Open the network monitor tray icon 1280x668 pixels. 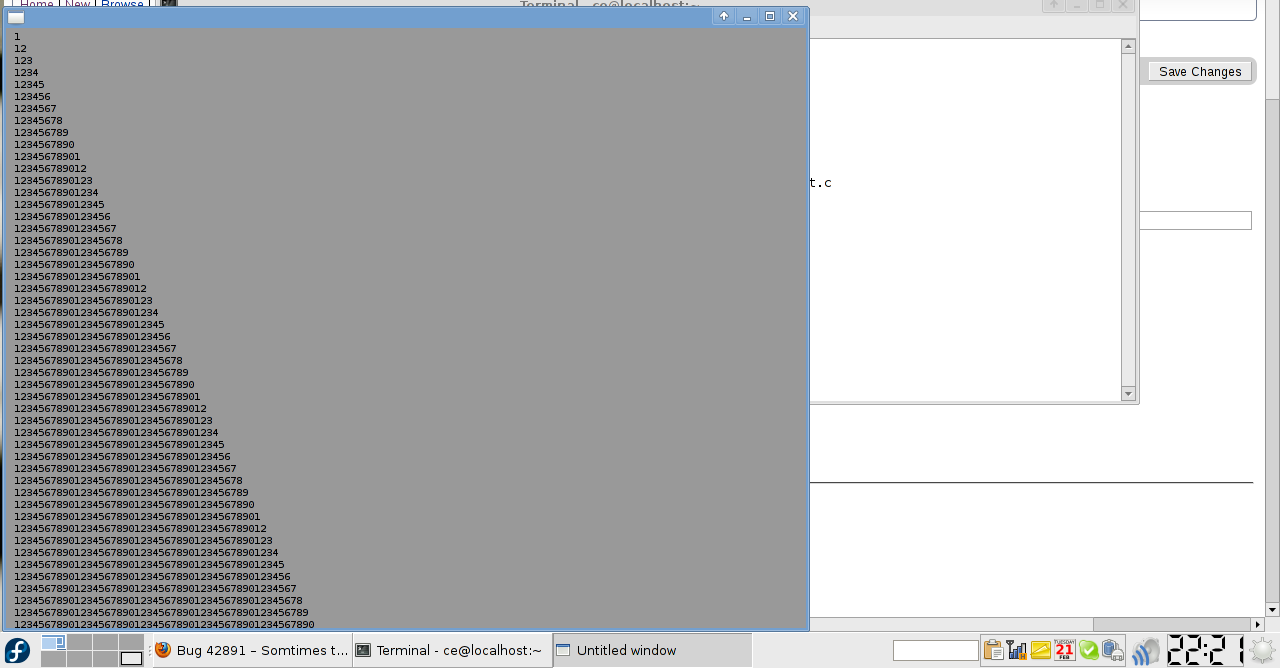(x=1017, y=650)
